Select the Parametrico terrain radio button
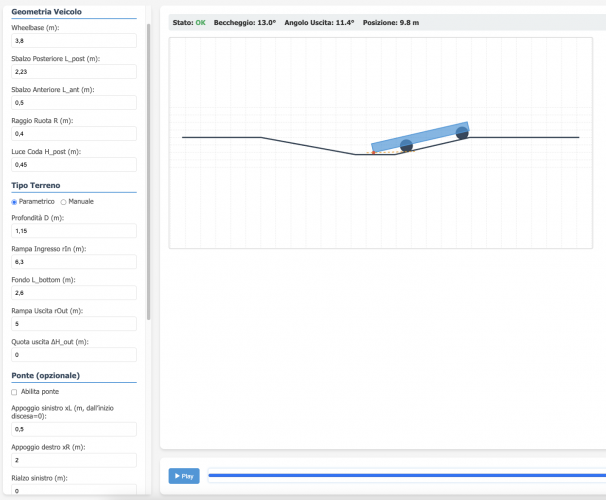Screen dimensions: 606x500 14,201
